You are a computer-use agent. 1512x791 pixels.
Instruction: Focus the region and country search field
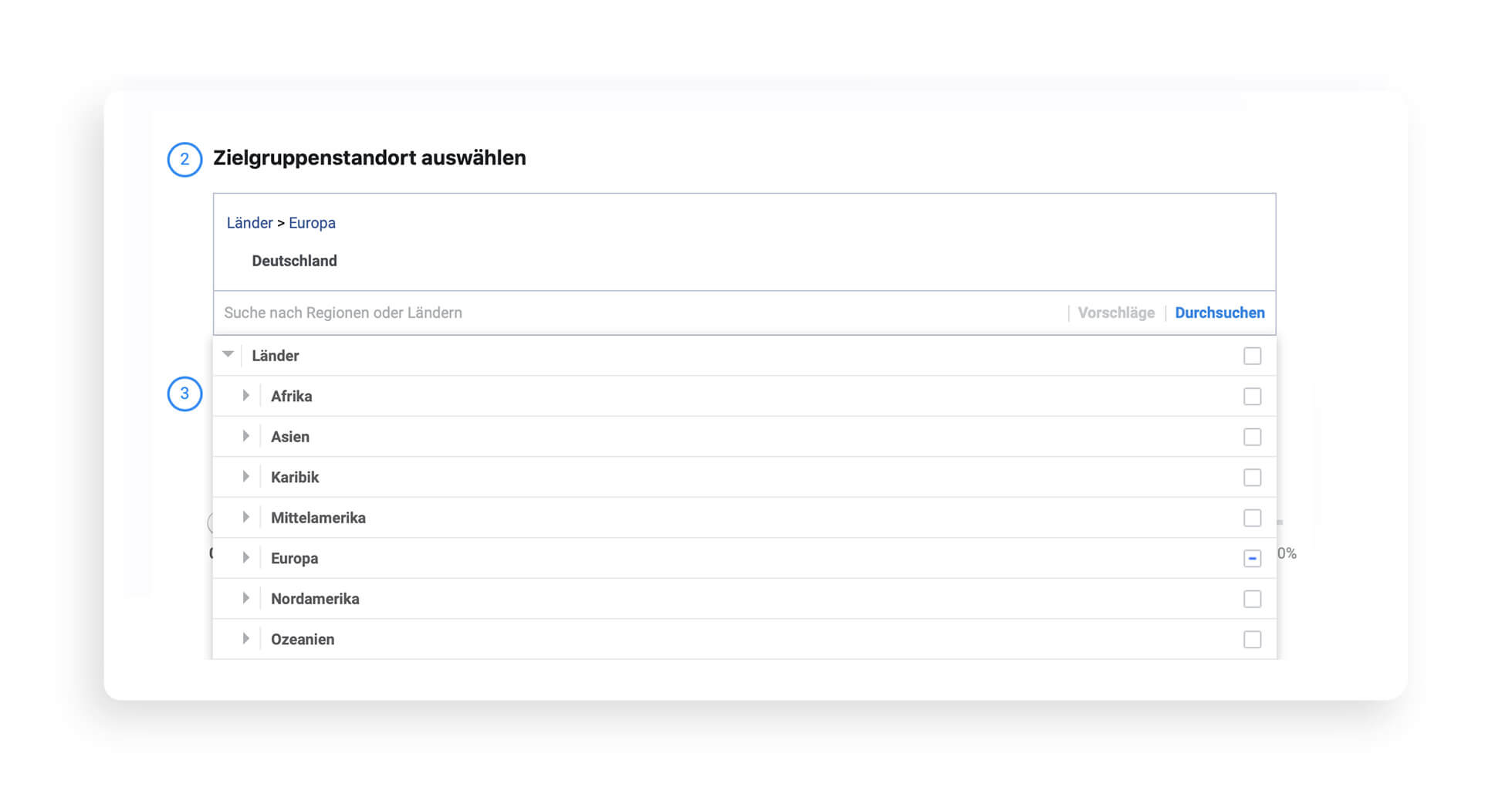click(641, 313)
